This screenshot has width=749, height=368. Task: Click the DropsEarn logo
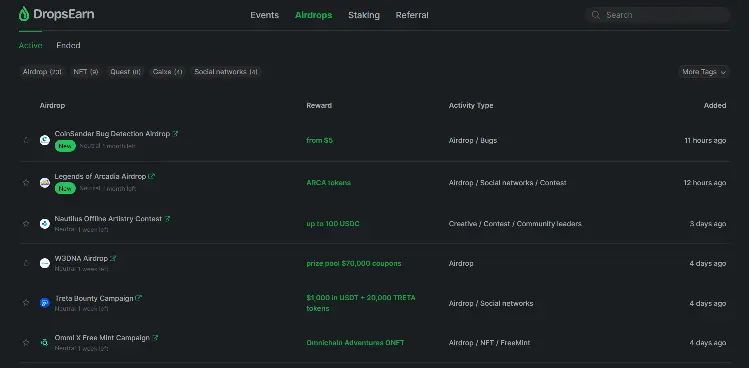click(x=56, y=14)
